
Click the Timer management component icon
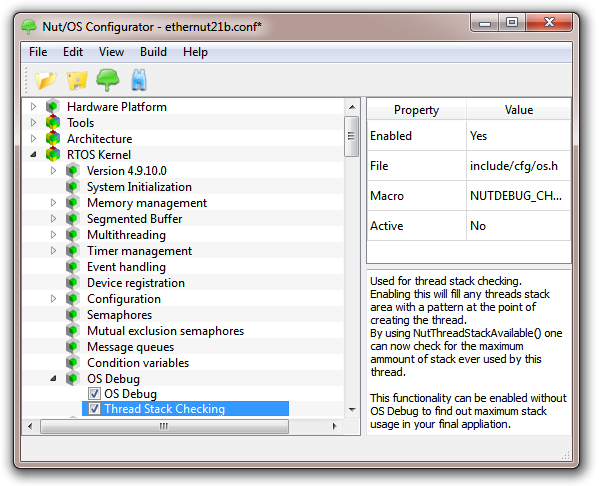coord(73,251)
